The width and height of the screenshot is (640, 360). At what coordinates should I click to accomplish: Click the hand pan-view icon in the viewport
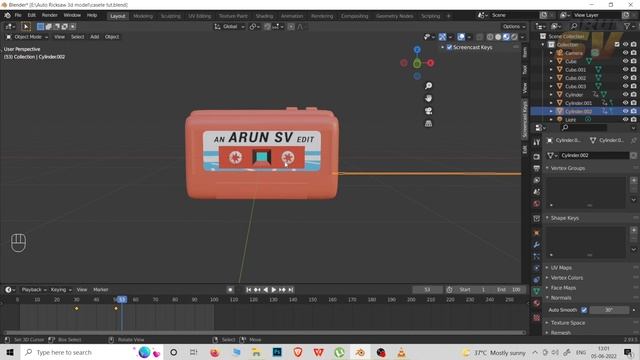tap(428, 98)
